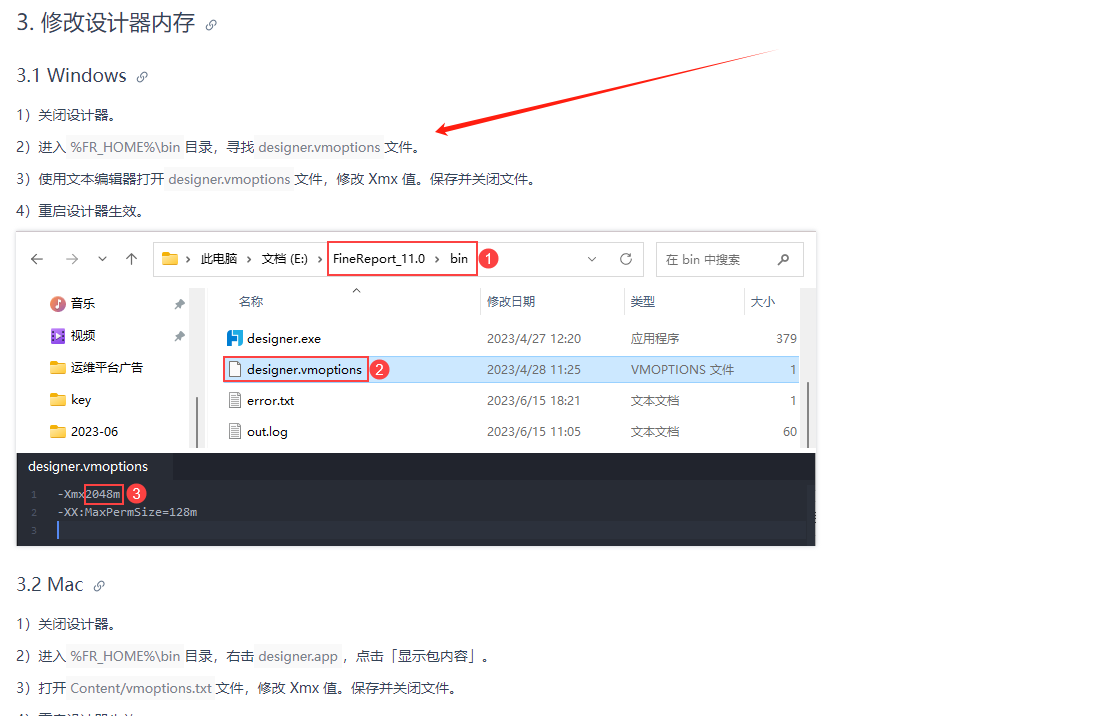Screen dimensions: 1099x716
Task: Go forward with the Explorer forward arrow
Action: pyautogui.click(x=71, y=259)
